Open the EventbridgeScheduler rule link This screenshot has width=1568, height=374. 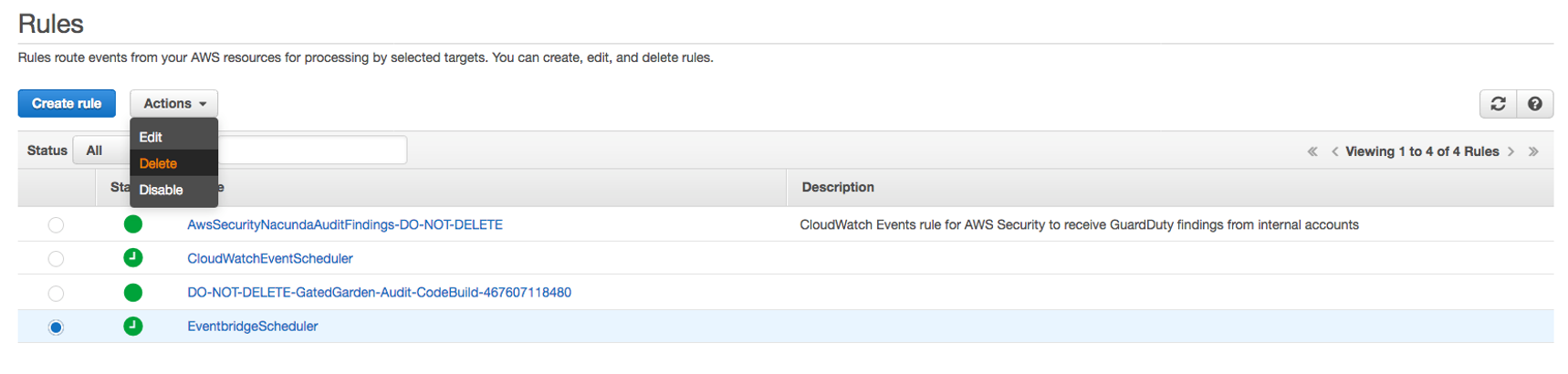pyautogui.click(x=253, y=327)
